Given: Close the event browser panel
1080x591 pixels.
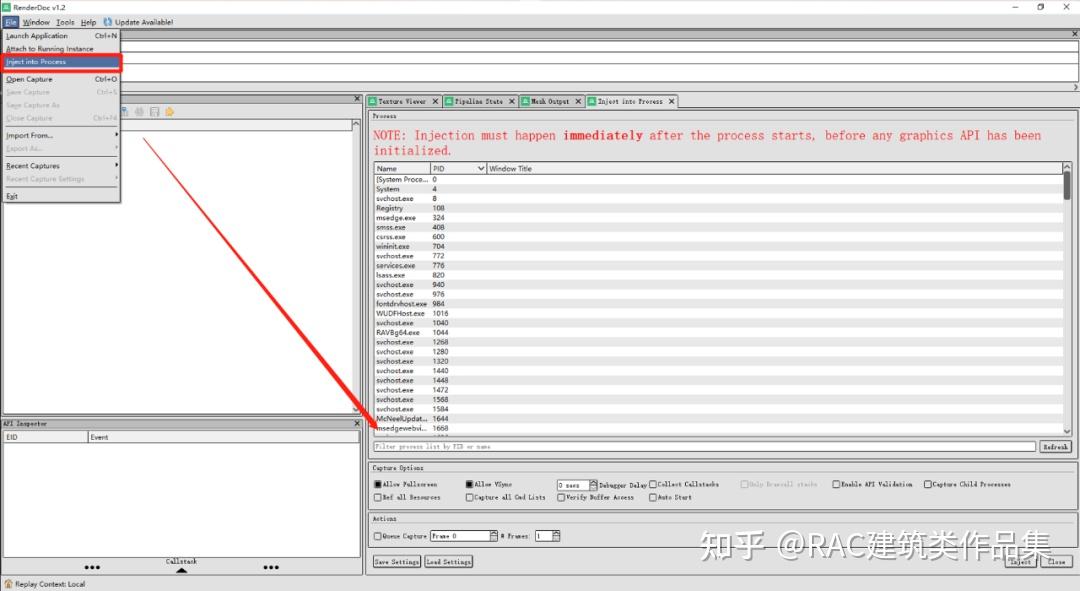Looking at the screenshot, I should (357, 98).
